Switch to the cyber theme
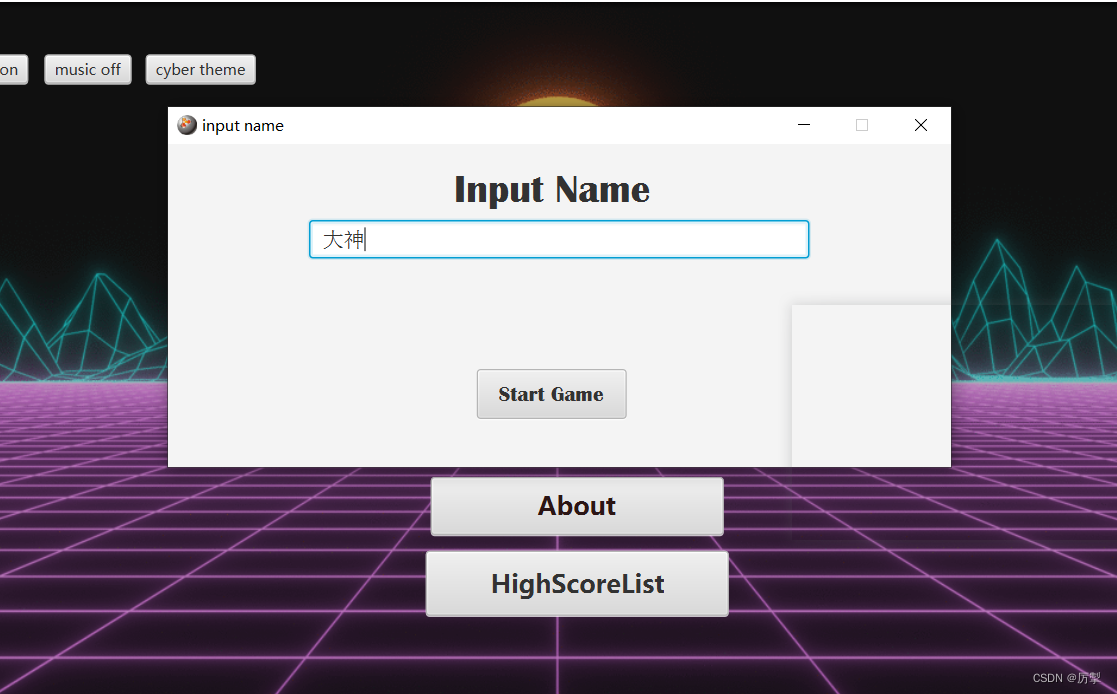 pos(200,70)
